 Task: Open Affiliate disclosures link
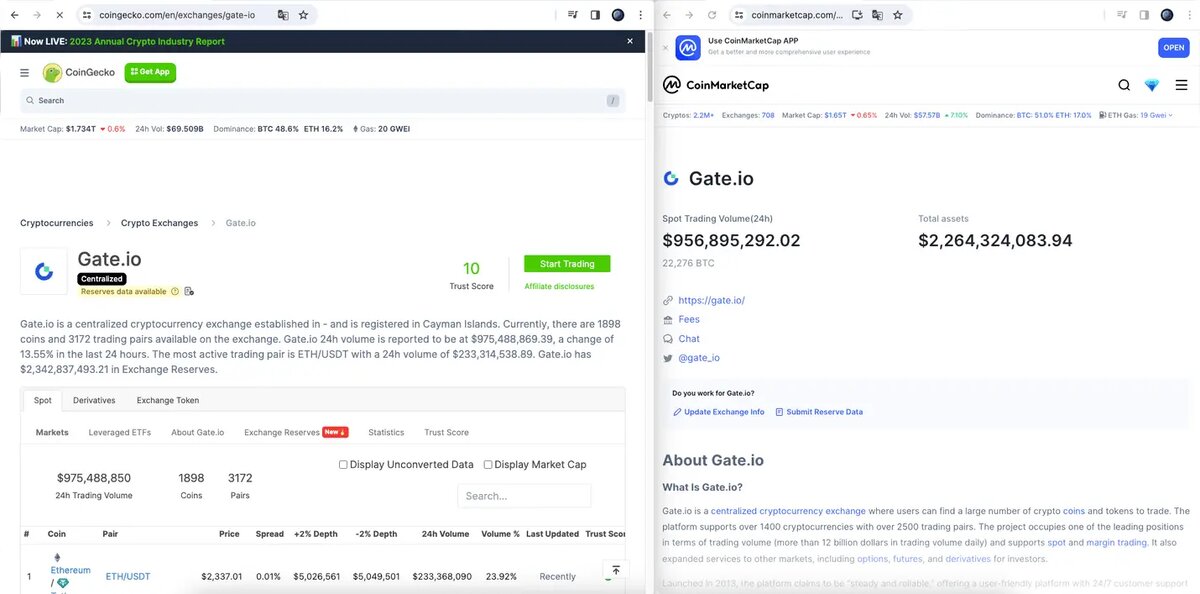559,286
